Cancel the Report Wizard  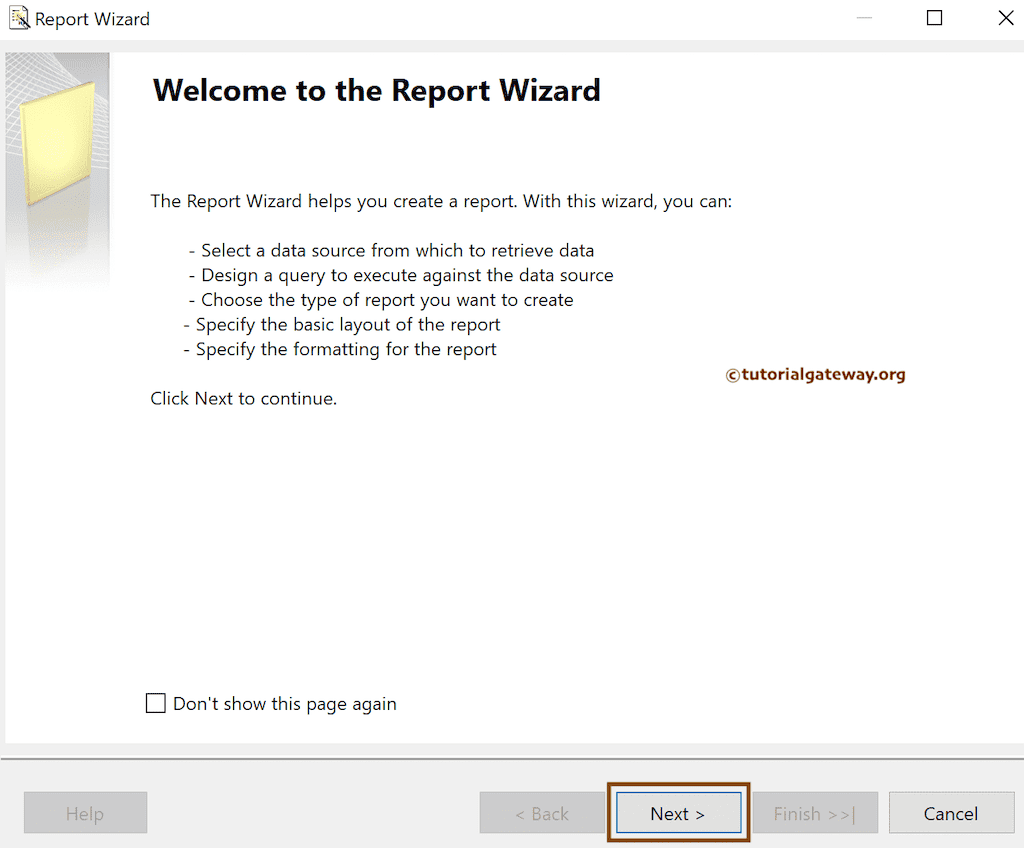point(951,813)
